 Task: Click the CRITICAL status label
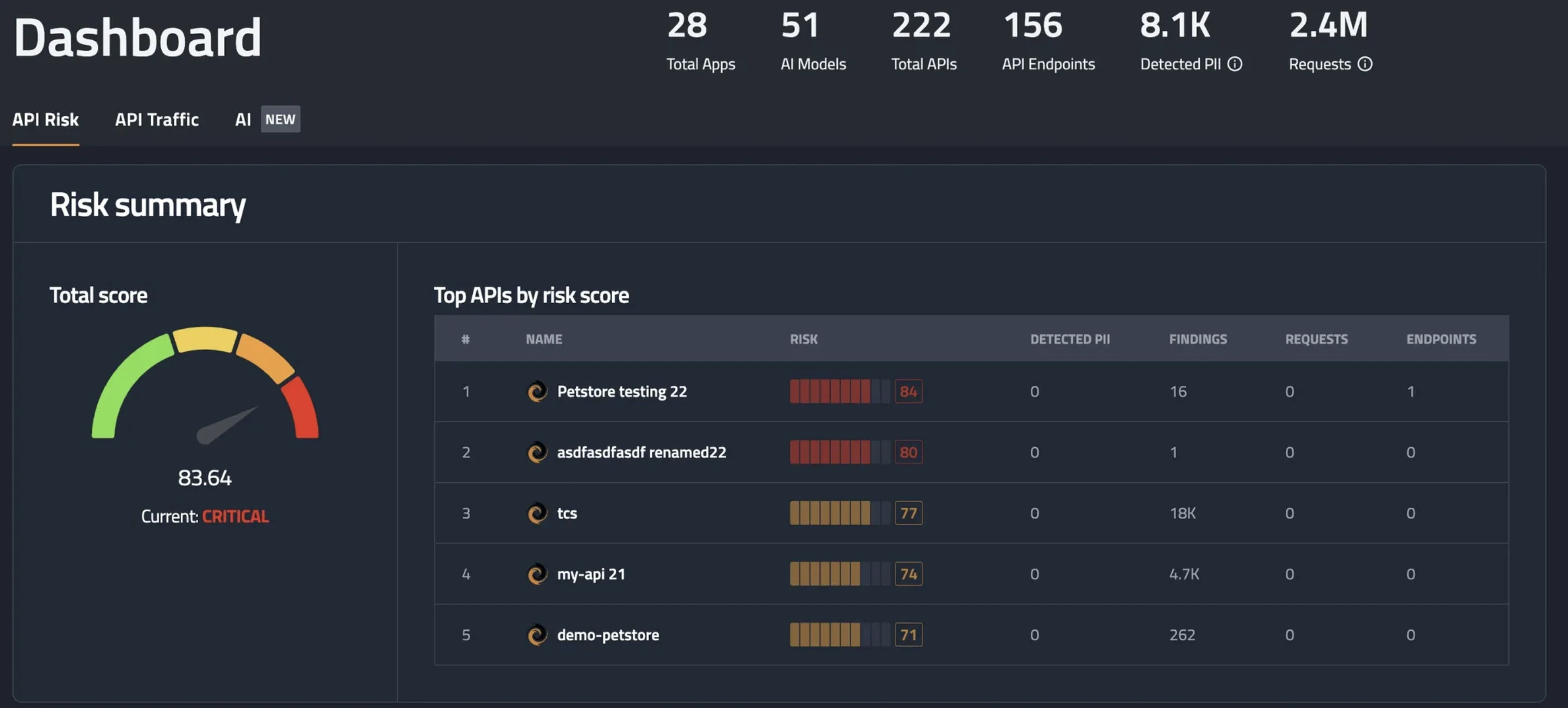click(235, 516)
